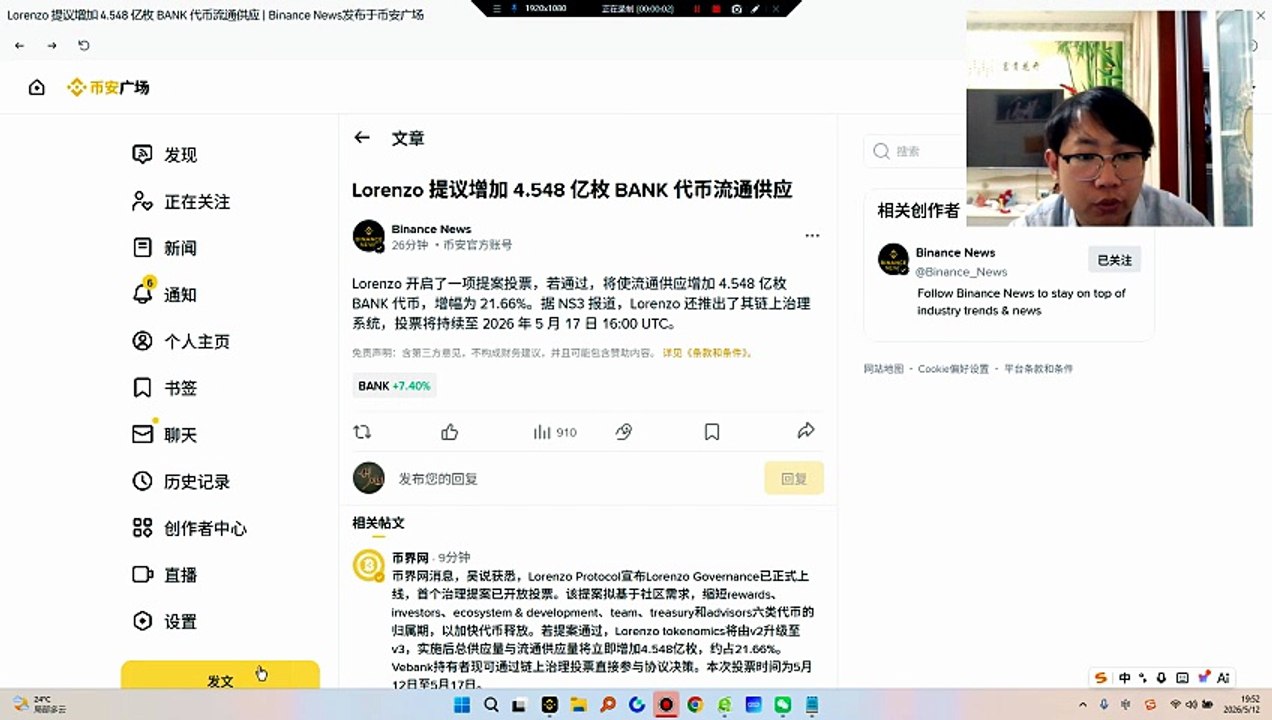Open Chat (聊天) in the sidebar
The width and height of the screenshot is (1272, 720).
click(x=165, y=434)
